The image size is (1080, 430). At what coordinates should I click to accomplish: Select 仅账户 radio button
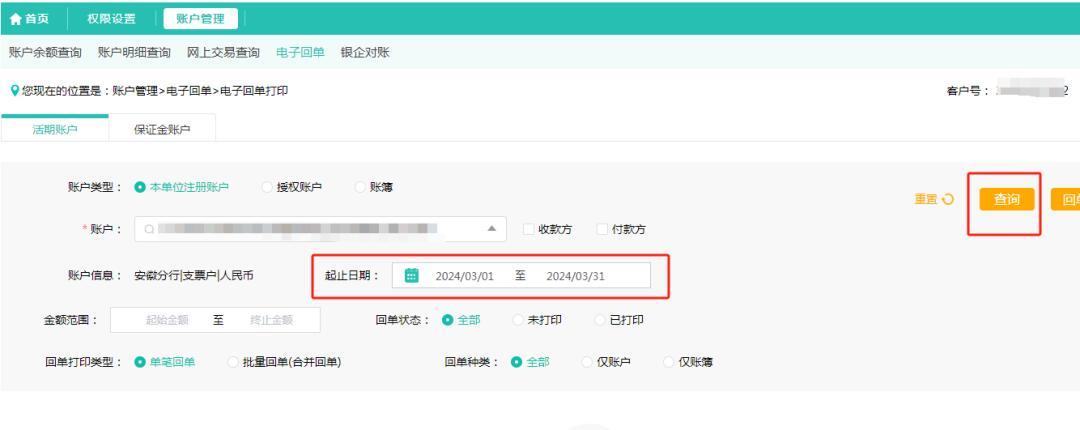587,362
